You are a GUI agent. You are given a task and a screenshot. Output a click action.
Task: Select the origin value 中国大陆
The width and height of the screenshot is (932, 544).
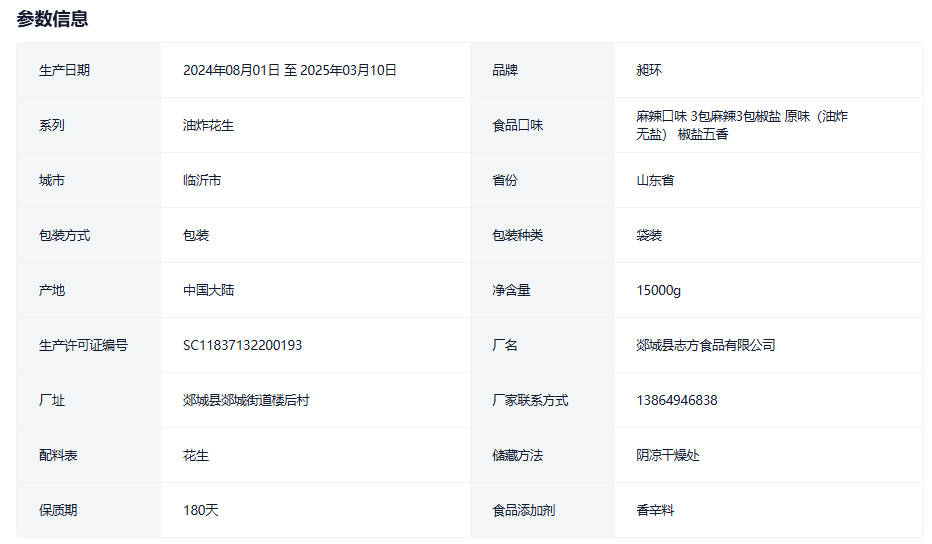[x=208, y=290]
